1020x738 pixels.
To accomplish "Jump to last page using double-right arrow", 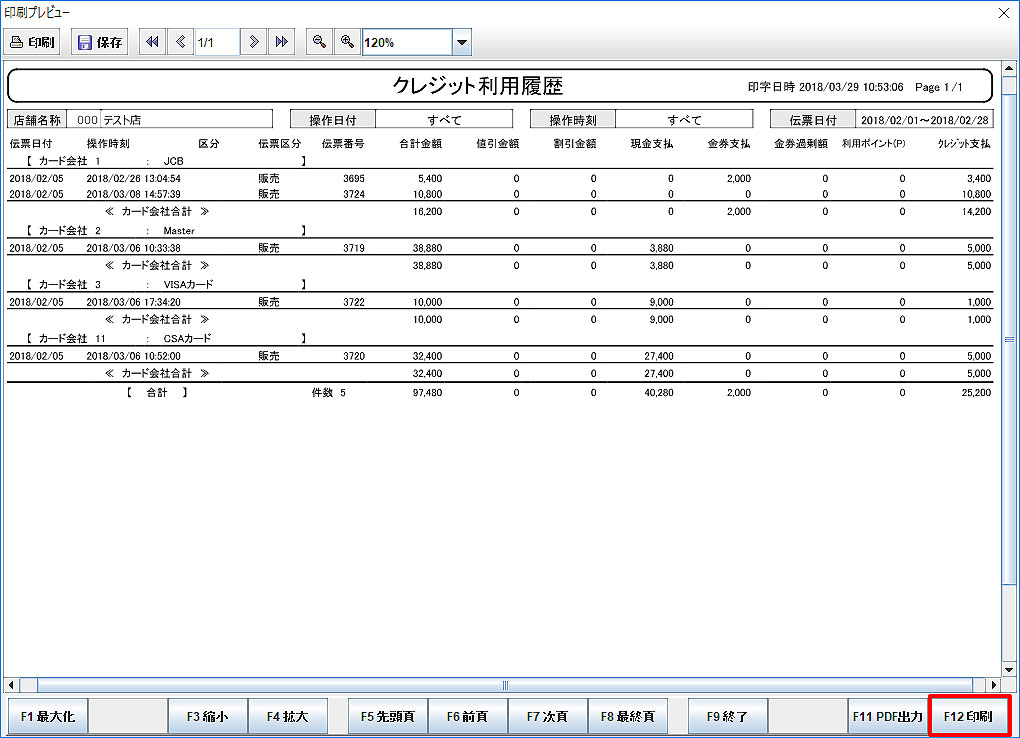I will pos(282,42).
